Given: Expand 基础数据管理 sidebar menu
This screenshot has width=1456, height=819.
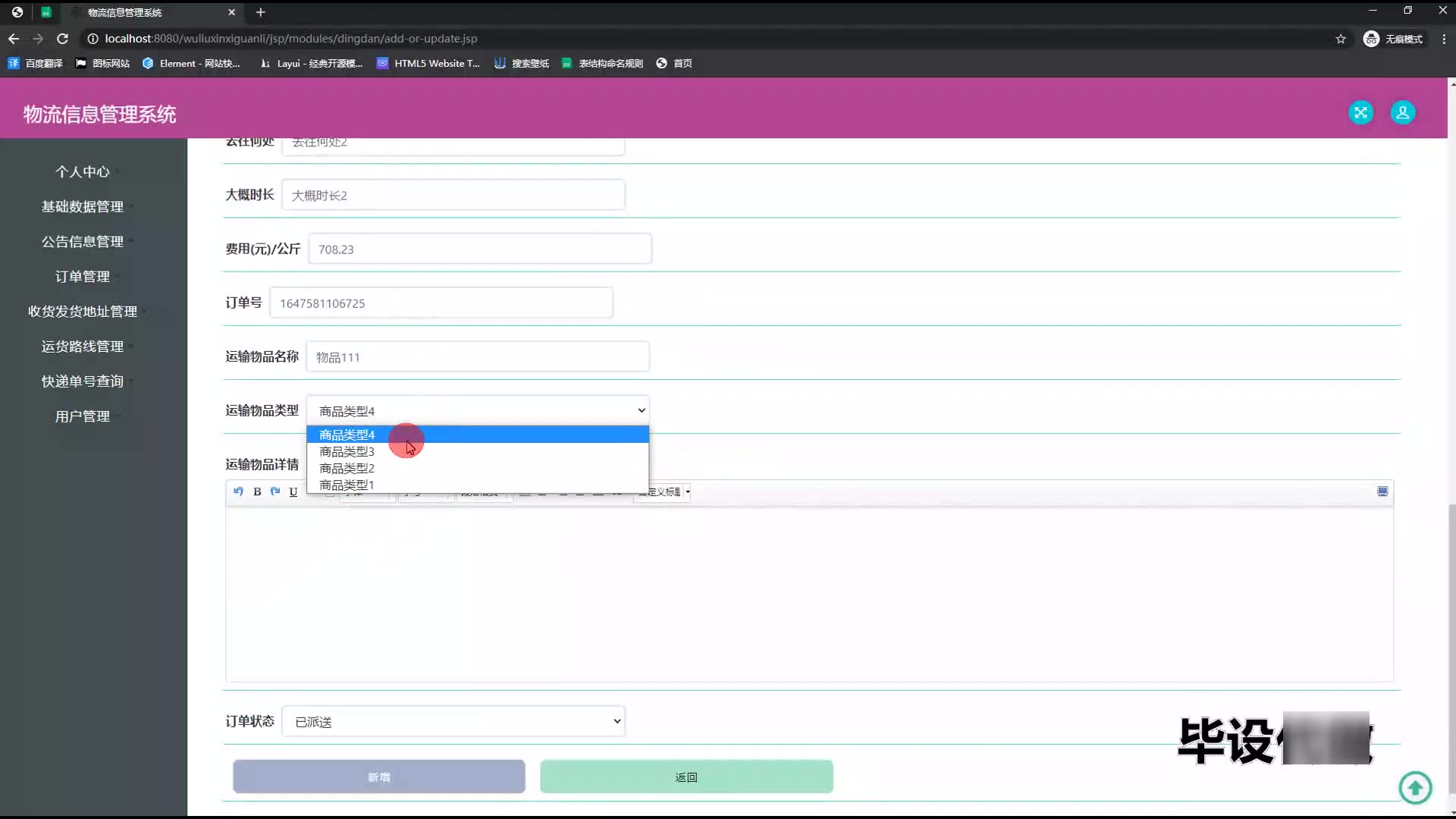Looking at the screenshot, I should point(83,207).
